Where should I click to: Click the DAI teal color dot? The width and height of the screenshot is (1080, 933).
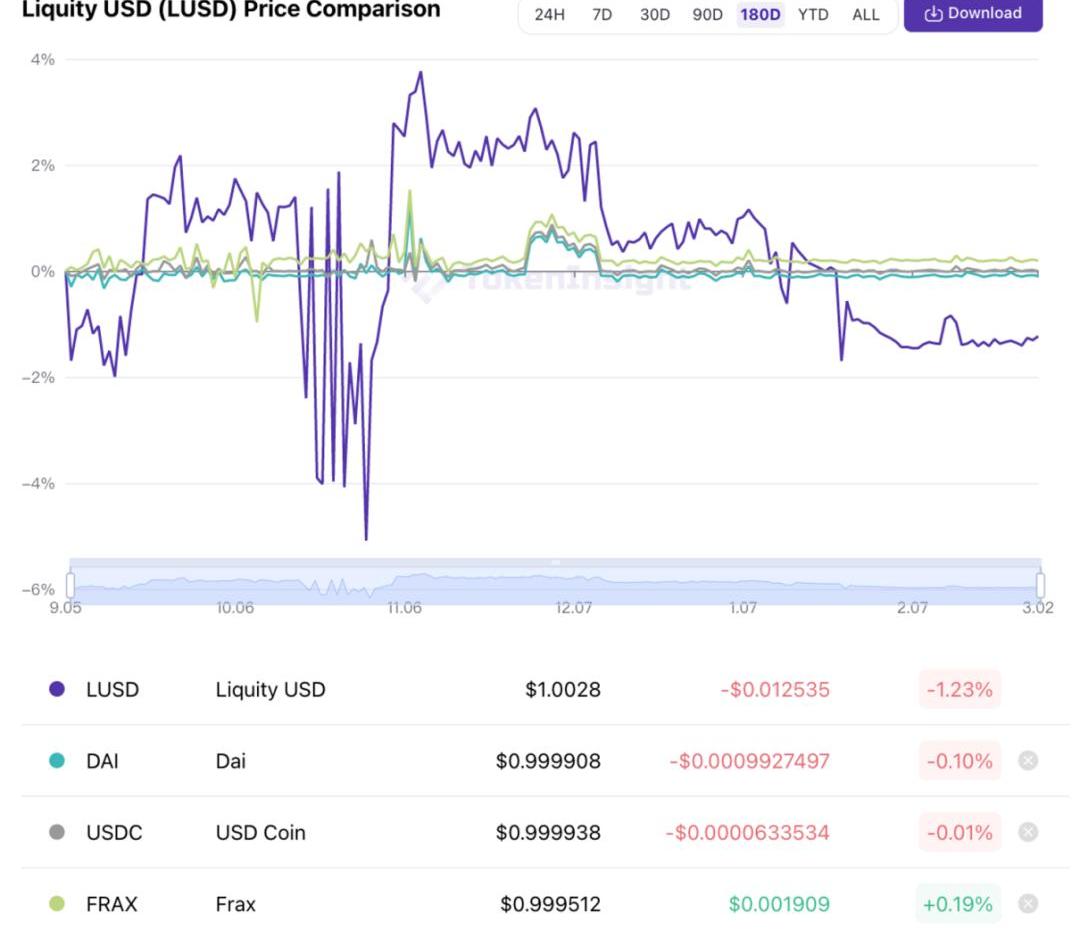57,760
